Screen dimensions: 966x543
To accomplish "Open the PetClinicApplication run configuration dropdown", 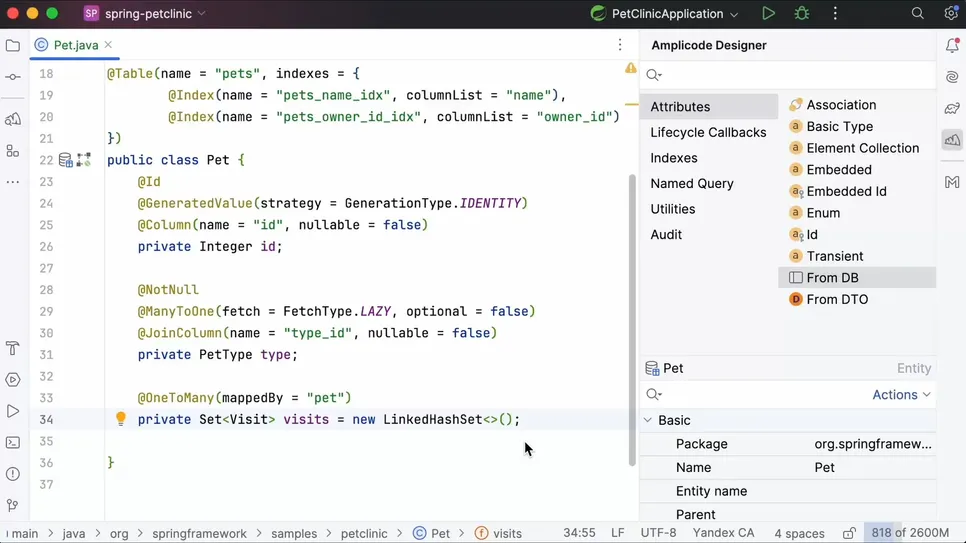I will (664, 14).
